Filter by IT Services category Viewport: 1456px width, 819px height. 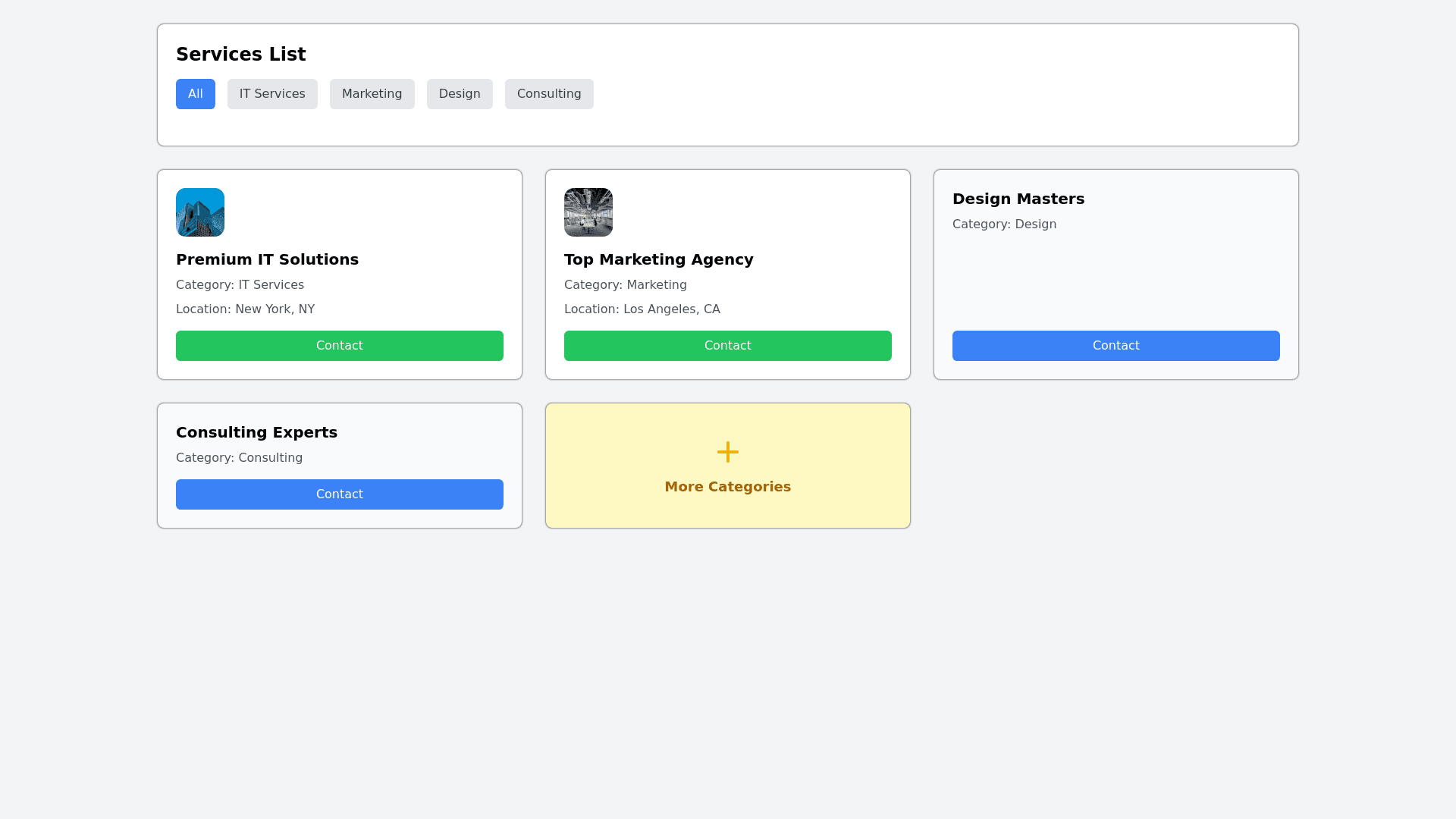click(x=272, y=94)
